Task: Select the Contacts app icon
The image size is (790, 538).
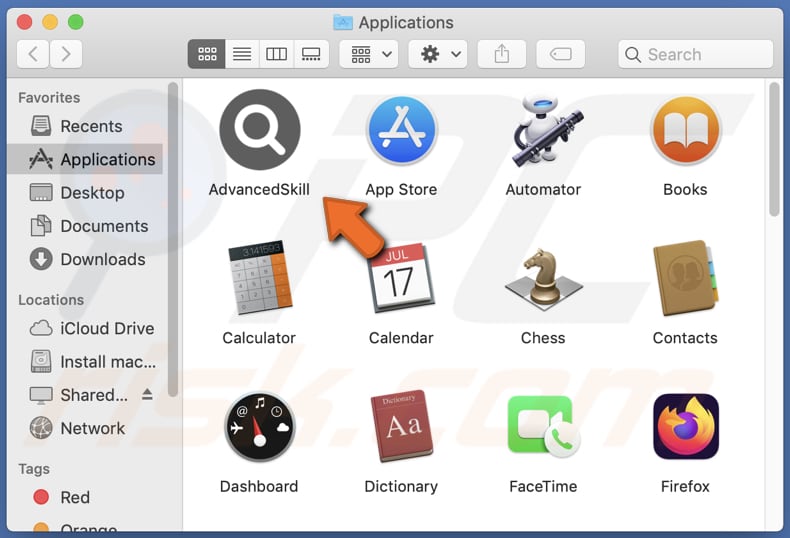Action: click(x=685, y=278)
